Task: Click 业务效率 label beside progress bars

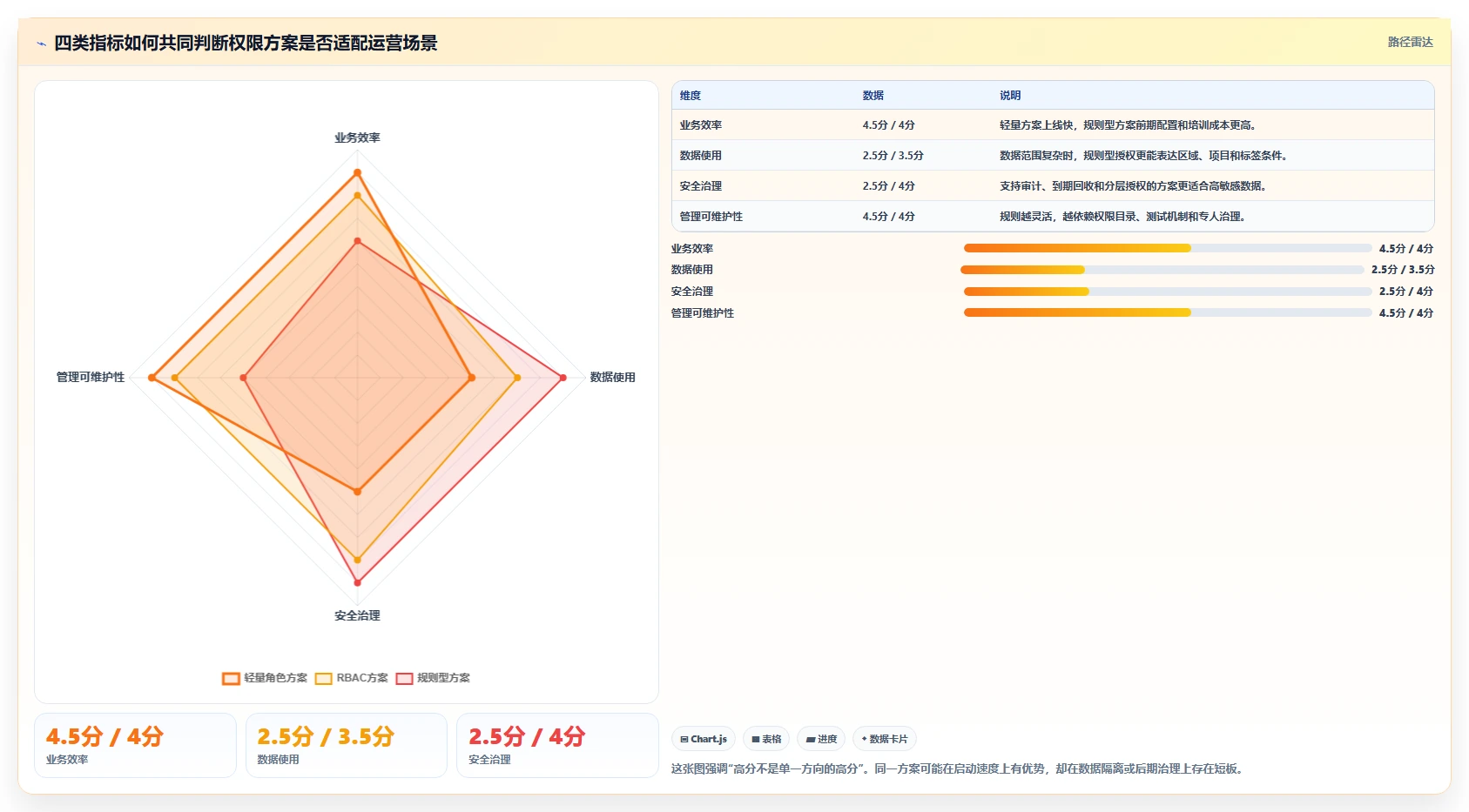Action: point(692,249)
